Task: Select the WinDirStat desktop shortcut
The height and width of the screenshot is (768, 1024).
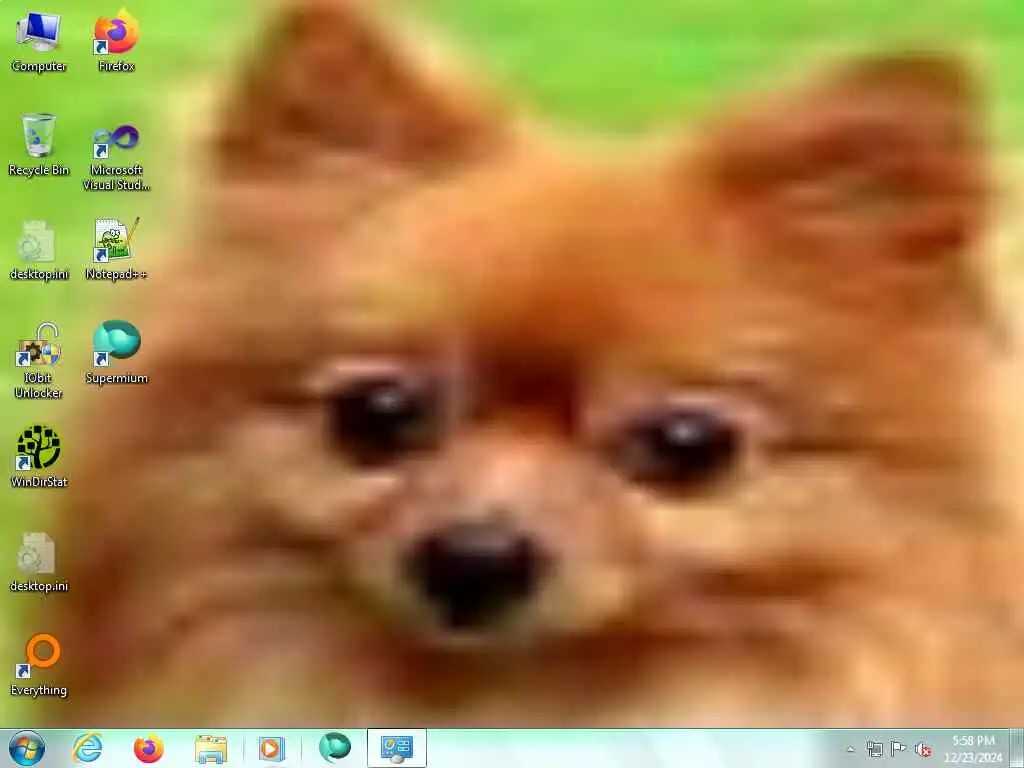Action: coord(39,456)
